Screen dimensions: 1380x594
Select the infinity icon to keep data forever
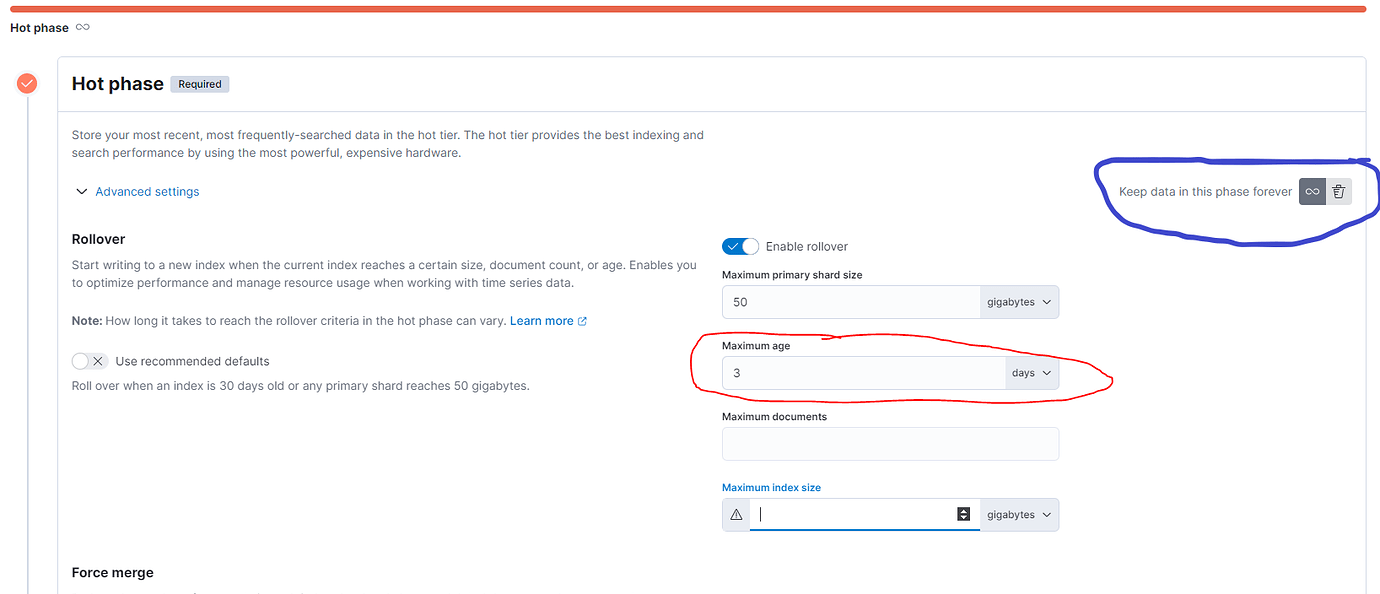(1311, 191)
